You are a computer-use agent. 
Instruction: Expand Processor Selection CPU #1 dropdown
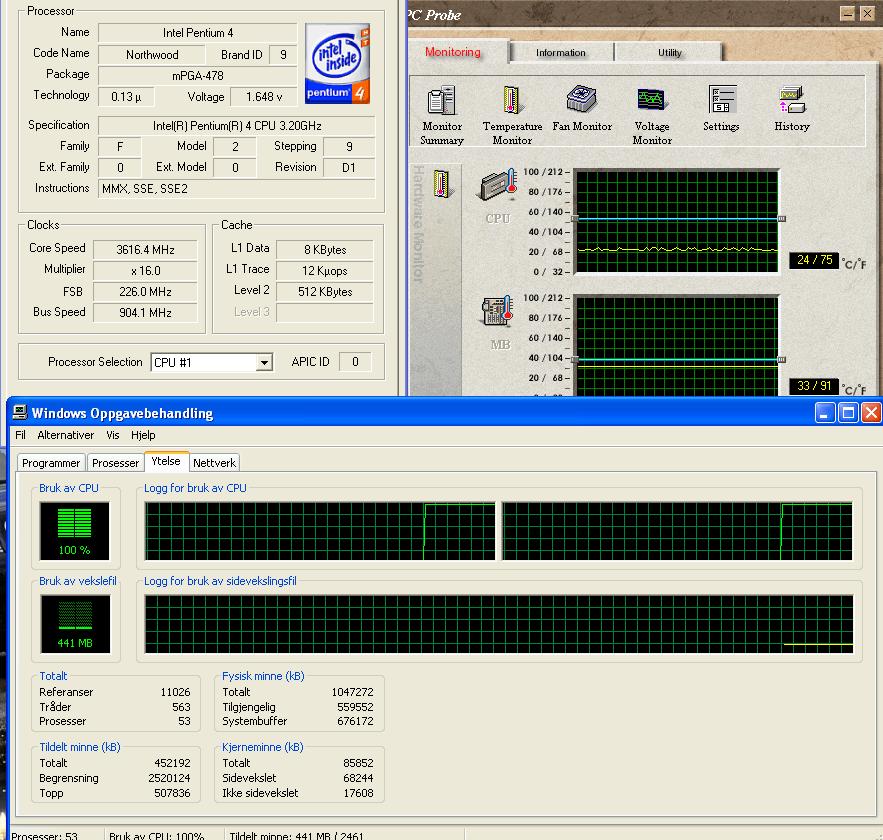pos(264,363)
